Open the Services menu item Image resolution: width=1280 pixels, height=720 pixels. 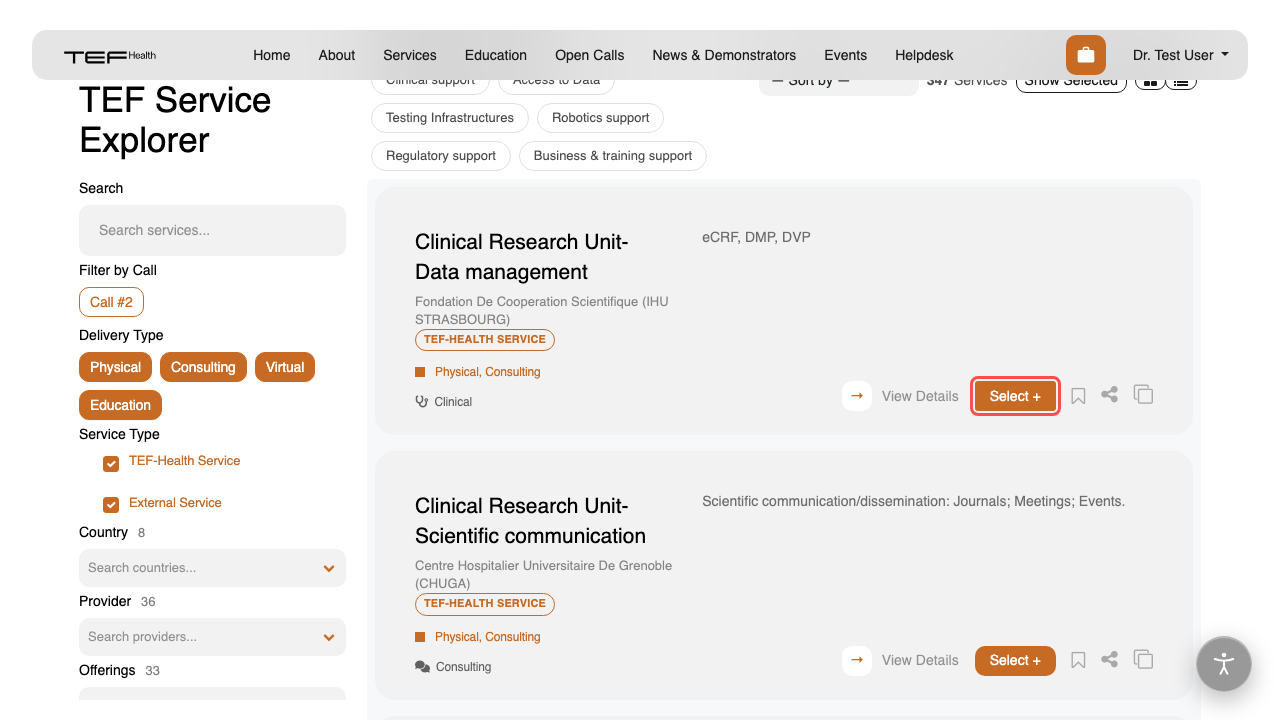pyautogui.click(x=410, y=55)
